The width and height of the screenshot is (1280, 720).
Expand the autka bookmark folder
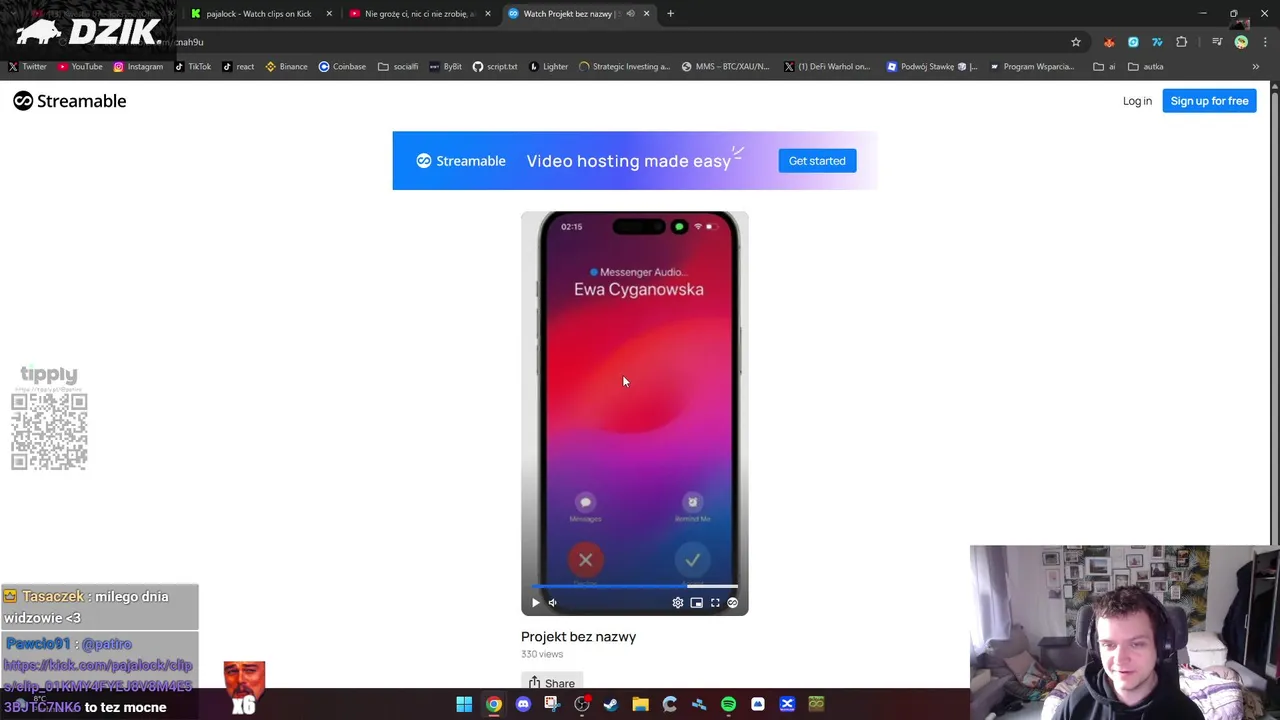coord(1146,67)
